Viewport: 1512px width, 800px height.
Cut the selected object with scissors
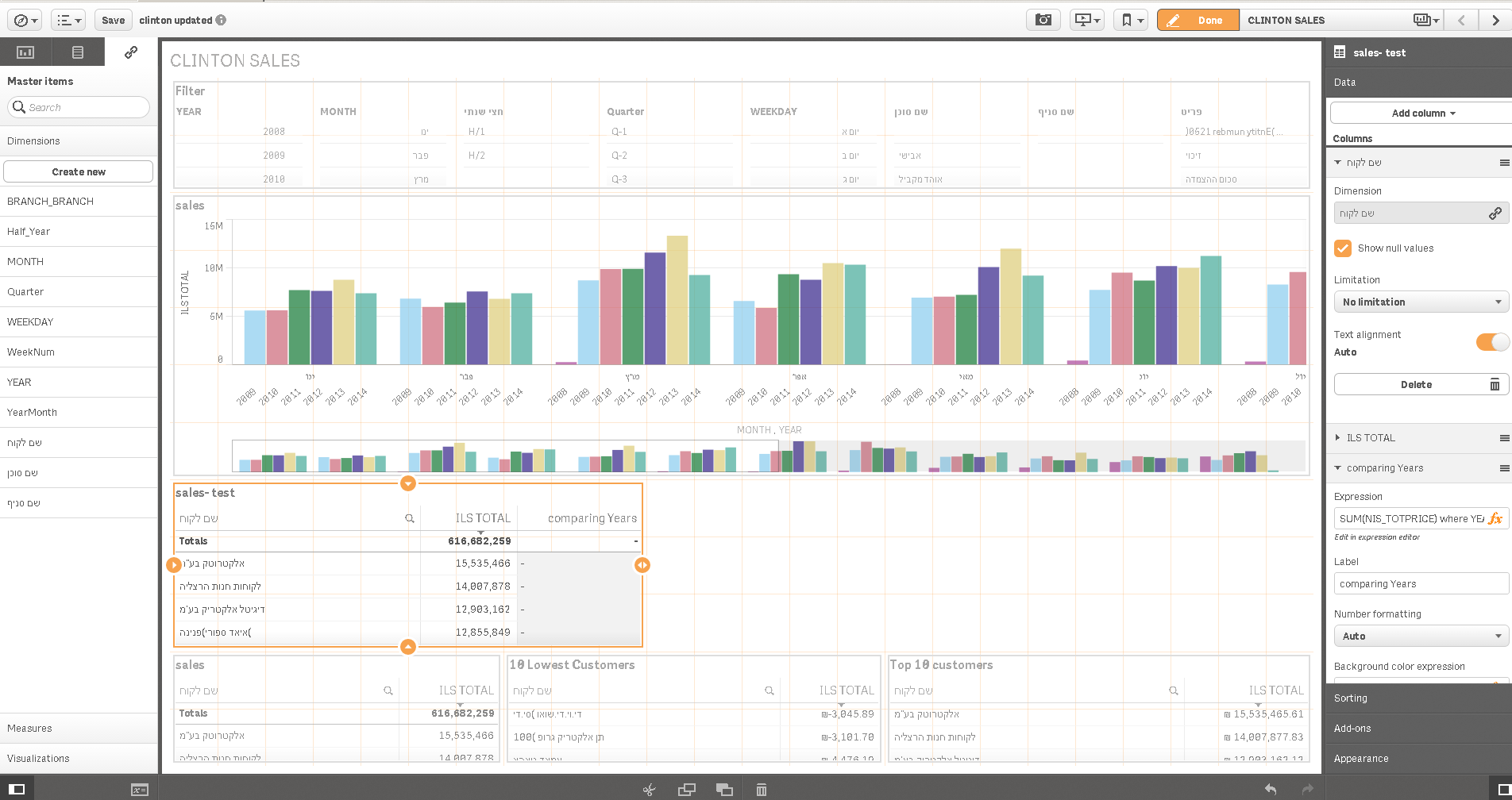point(649,789)
